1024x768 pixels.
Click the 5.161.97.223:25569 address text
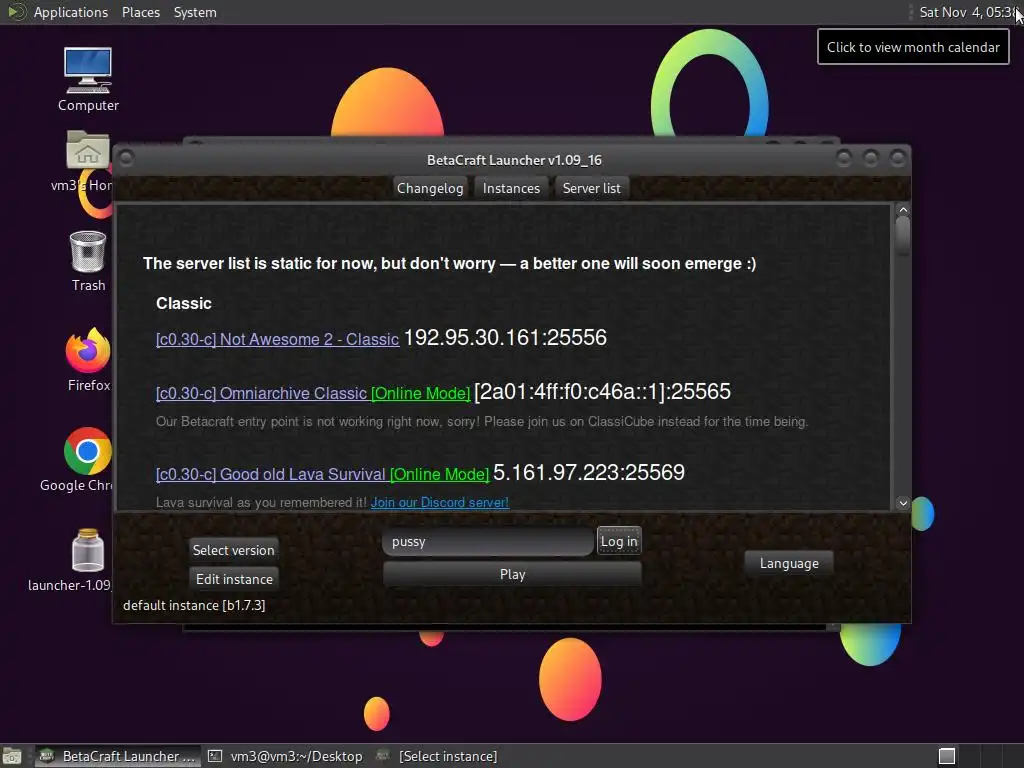pyautogui.click(x=589, y=472)
